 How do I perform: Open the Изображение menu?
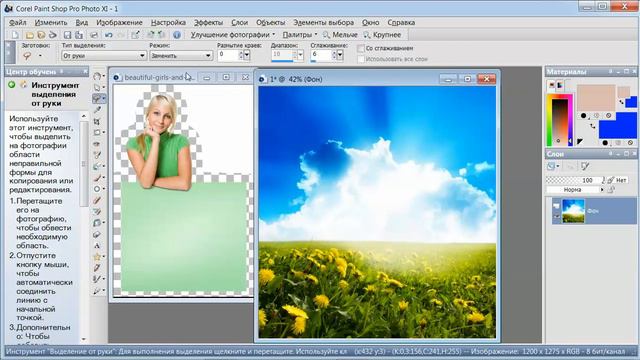(119, 22)
